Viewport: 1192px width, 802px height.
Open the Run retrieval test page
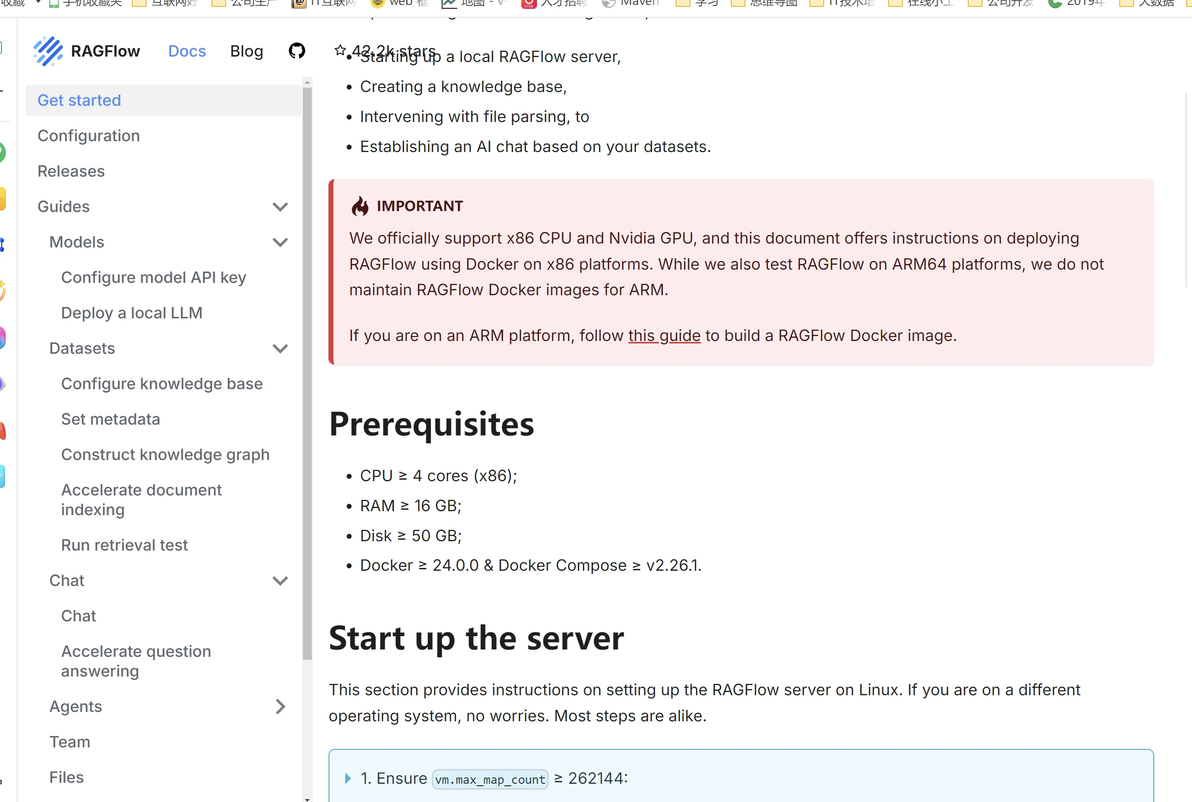click(x=124, y=545)
